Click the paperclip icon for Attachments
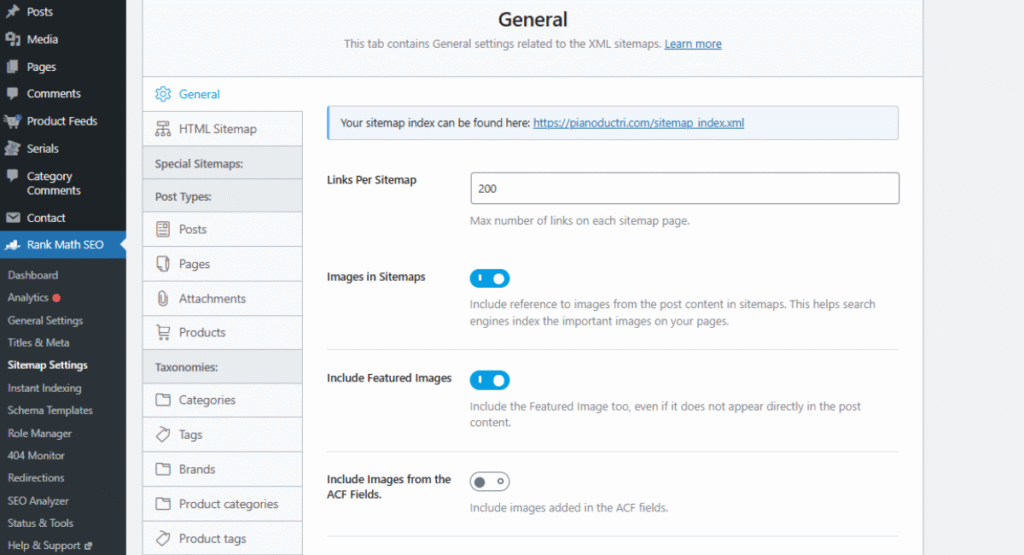1024x555 pixels. click(163, 298)
